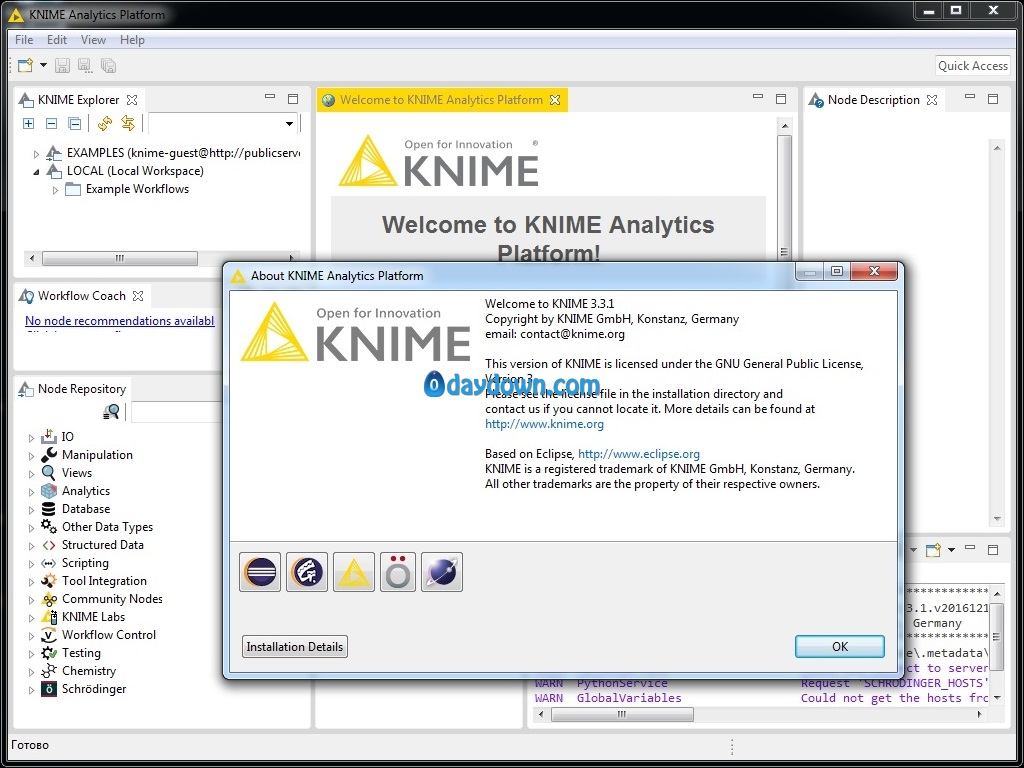Close the Node Description tab
1024x768 pixels.
tap(932, 100)
